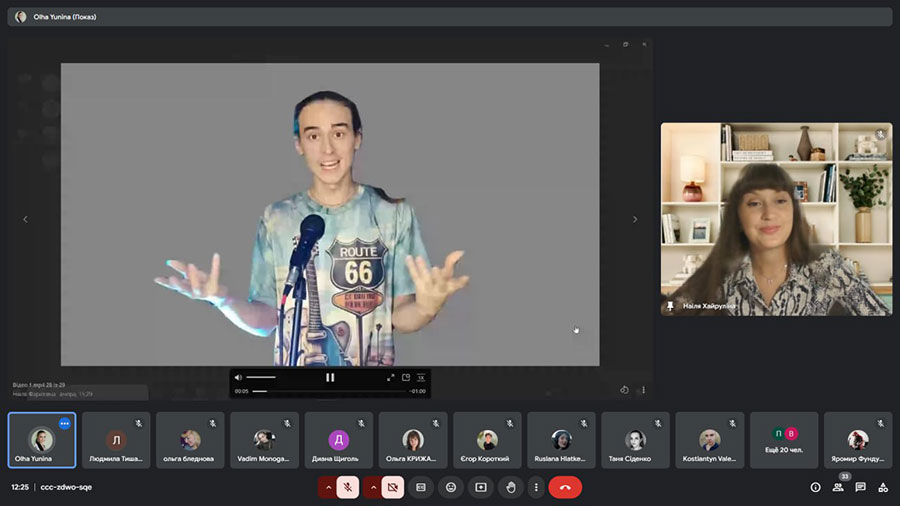Image resolution: width=900 pixels, height=506 pixels.
Task: Open options on Olha Yunina's tile
Action: (x=65, y=423)
